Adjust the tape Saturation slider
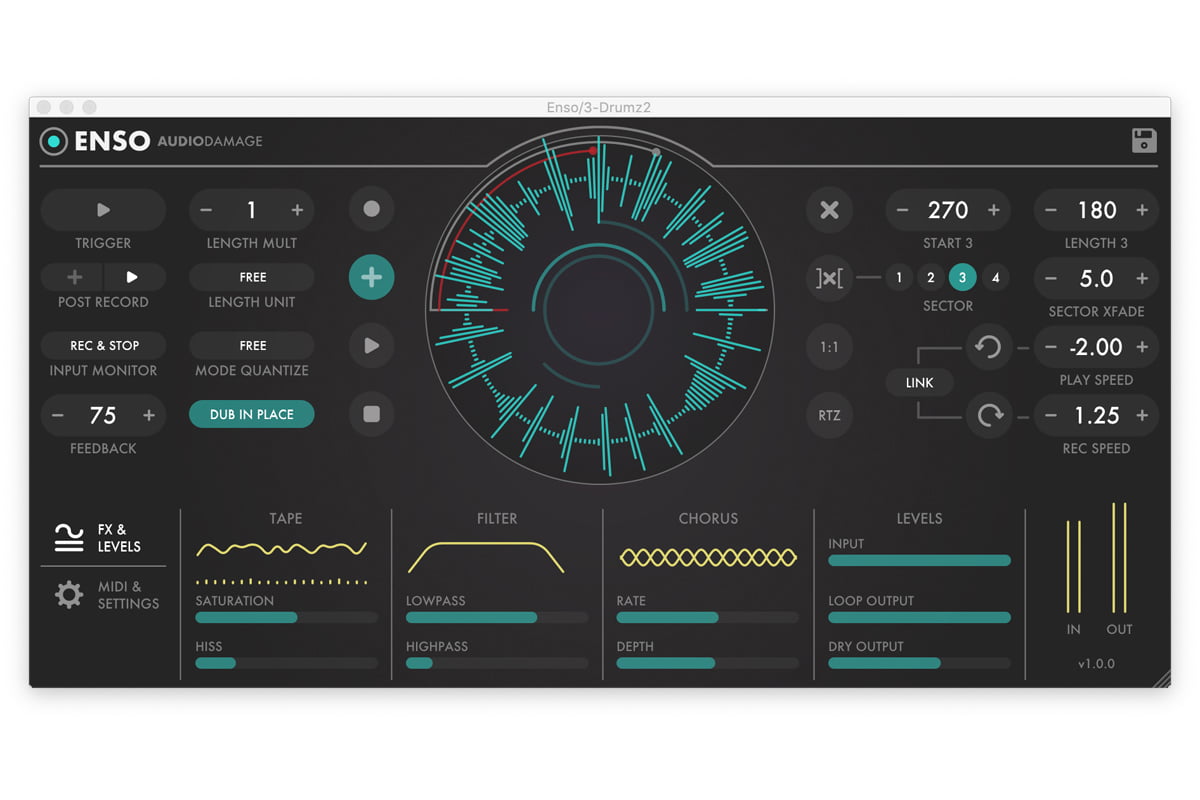Screen dimensions: 1200x800 coord(287,618)
